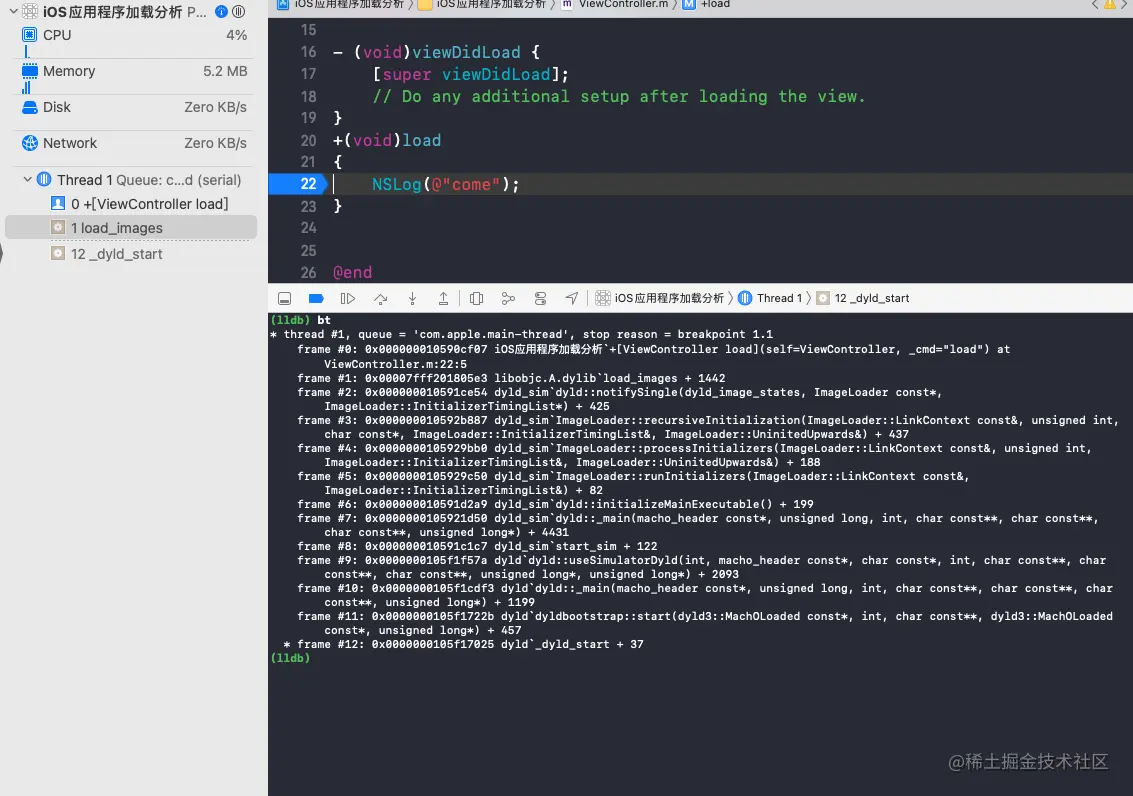Open the Thread 1 debug bar segment

(770, 298)
